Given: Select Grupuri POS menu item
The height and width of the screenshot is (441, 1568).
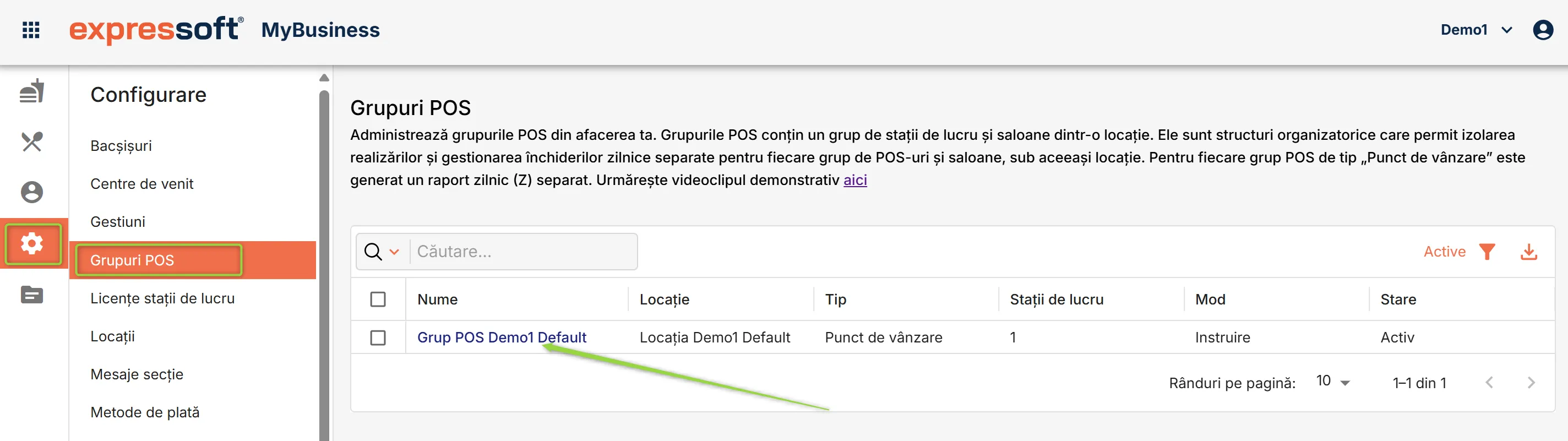Looking at the screenshot, I should (x=193, y=260).
